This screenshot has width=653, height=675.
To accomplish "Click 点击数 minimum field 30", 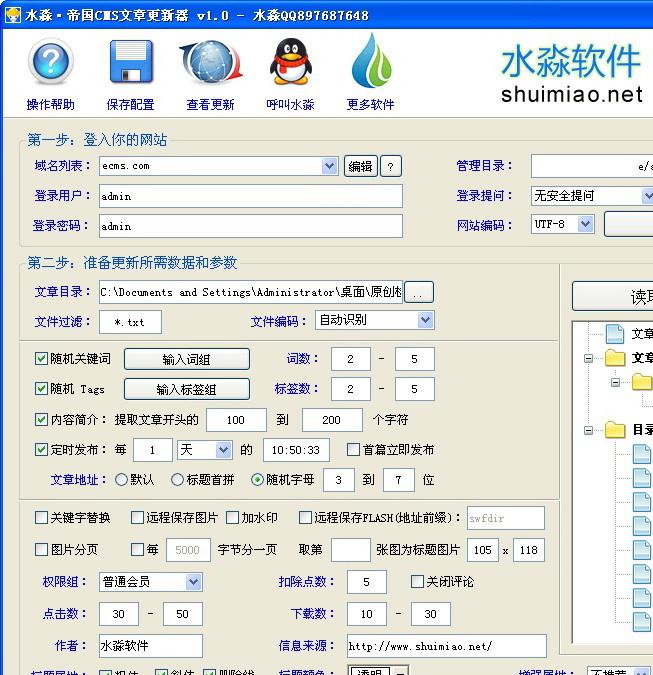I will (119, 614).
